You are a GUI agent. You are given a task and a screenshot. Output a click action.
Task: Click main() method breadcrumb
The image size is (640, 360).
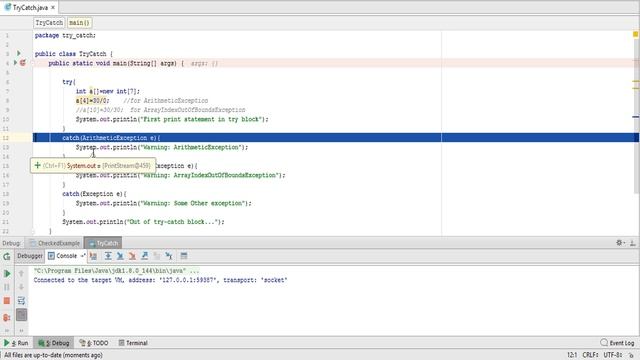(79, 22)
